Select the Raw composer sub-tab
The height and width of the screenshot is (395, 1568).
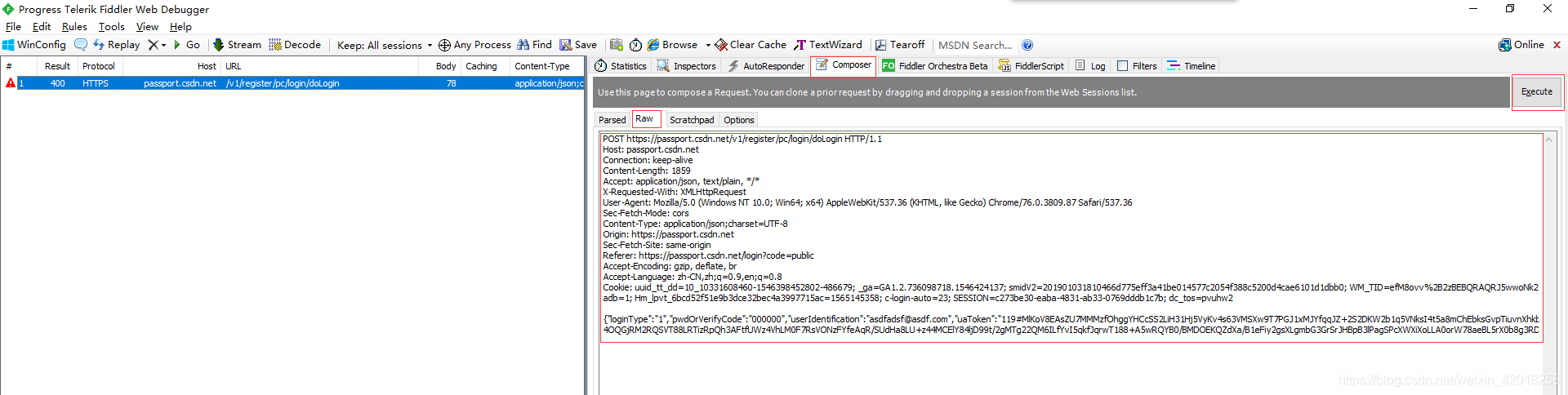click(644, 119)
